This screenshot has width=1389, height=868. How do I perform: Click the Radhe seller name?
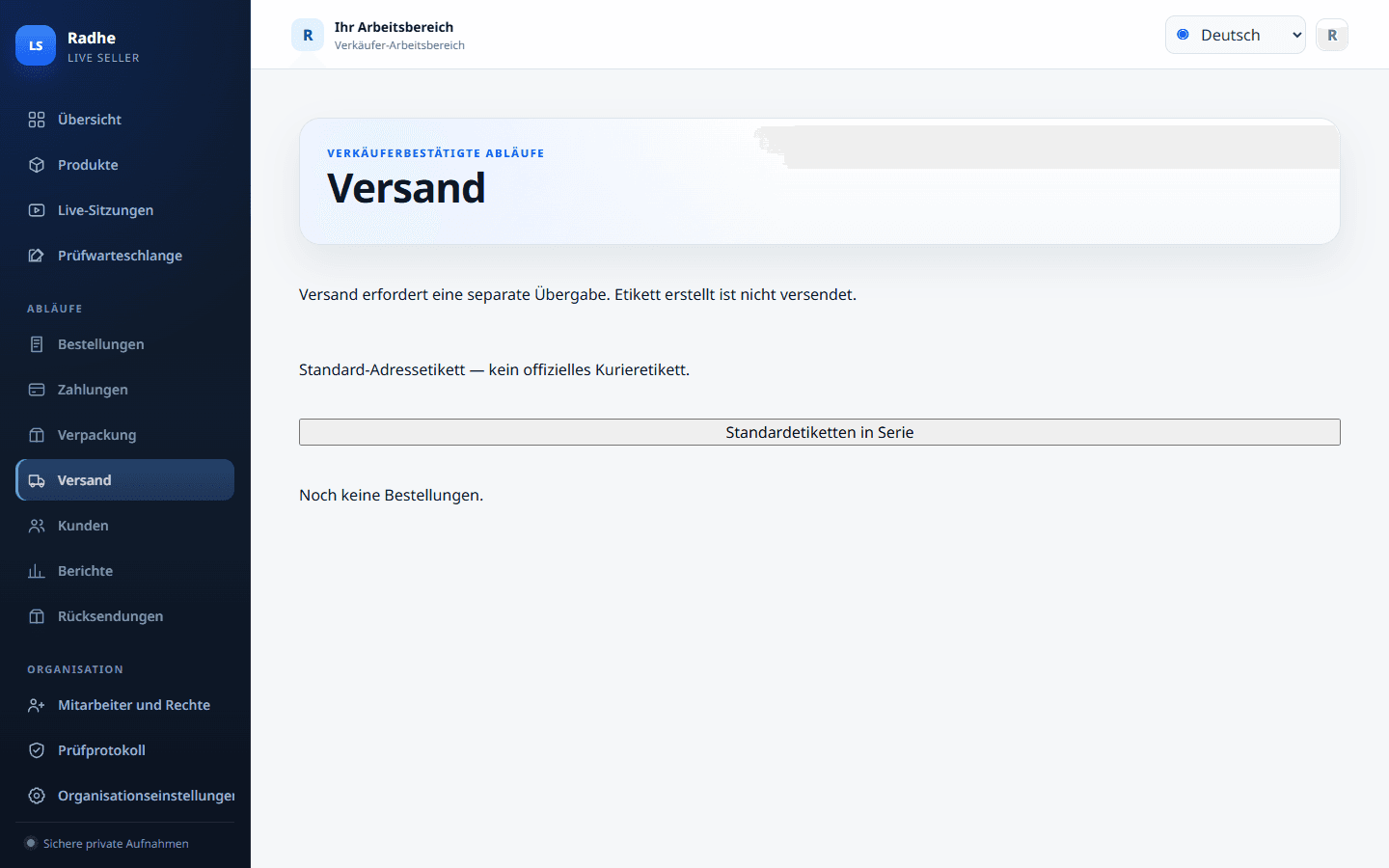pos(92,38)
